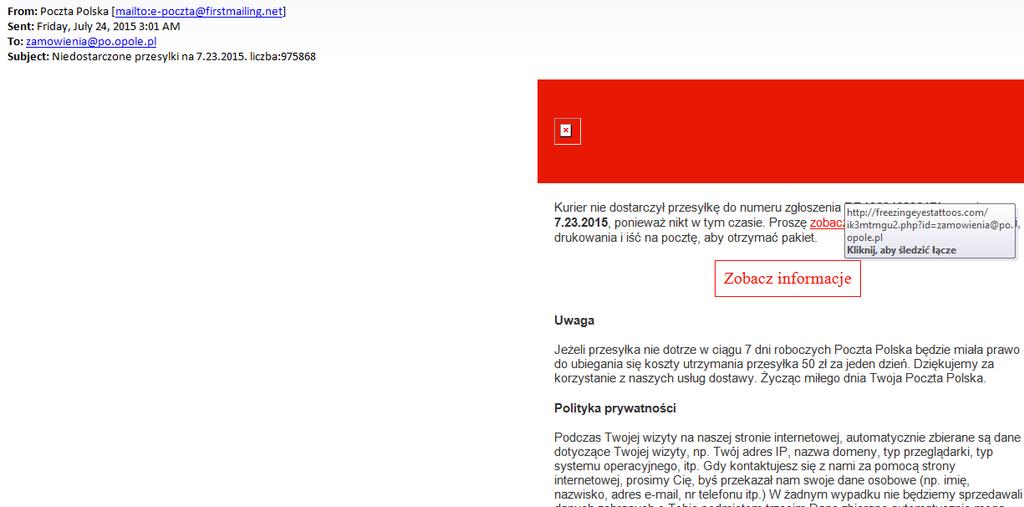Click the broken image placeholder in red banner
The image size is (1024, 507).
(567, 131)
